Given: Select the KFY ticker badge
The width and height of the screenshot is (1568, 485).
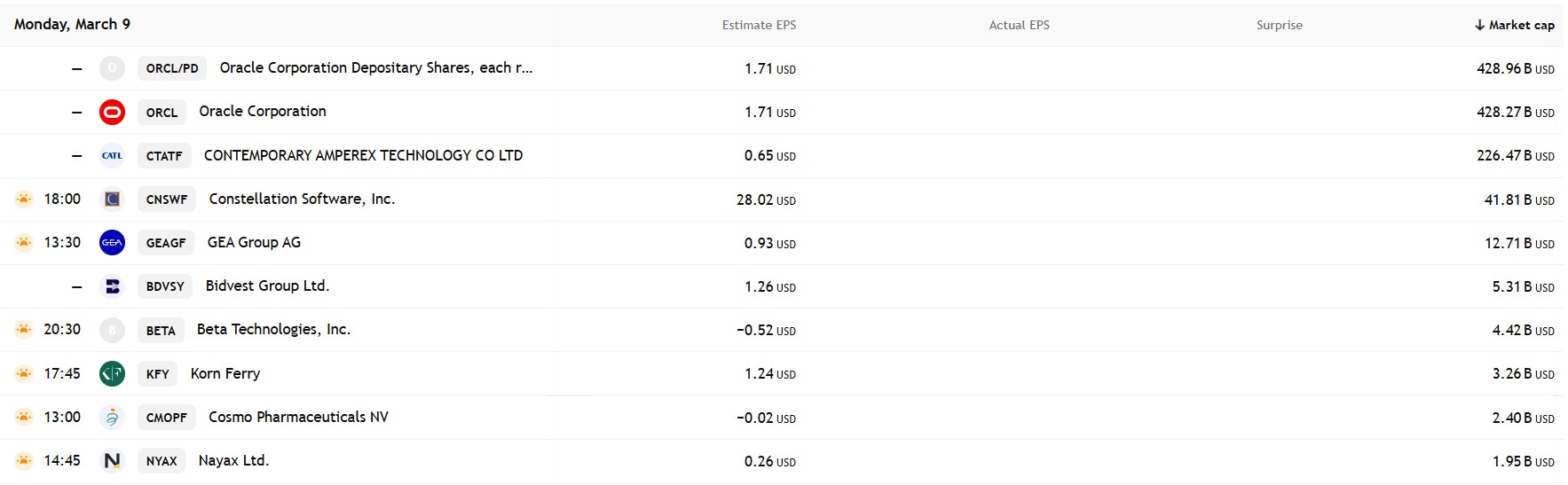Looking at the screenshot, I should point(157,374).
